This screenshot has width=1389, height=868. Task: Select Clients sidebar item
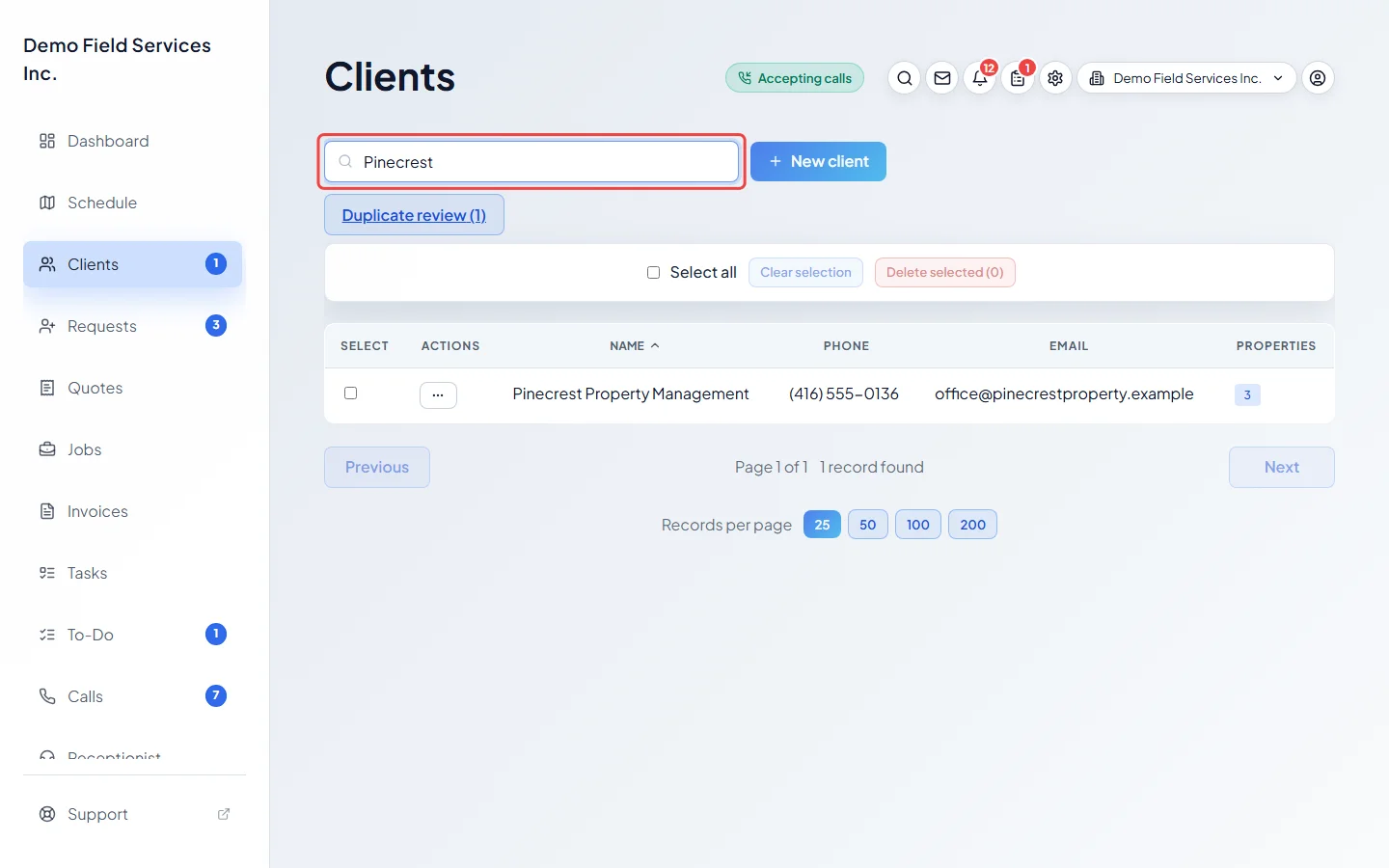133,264
